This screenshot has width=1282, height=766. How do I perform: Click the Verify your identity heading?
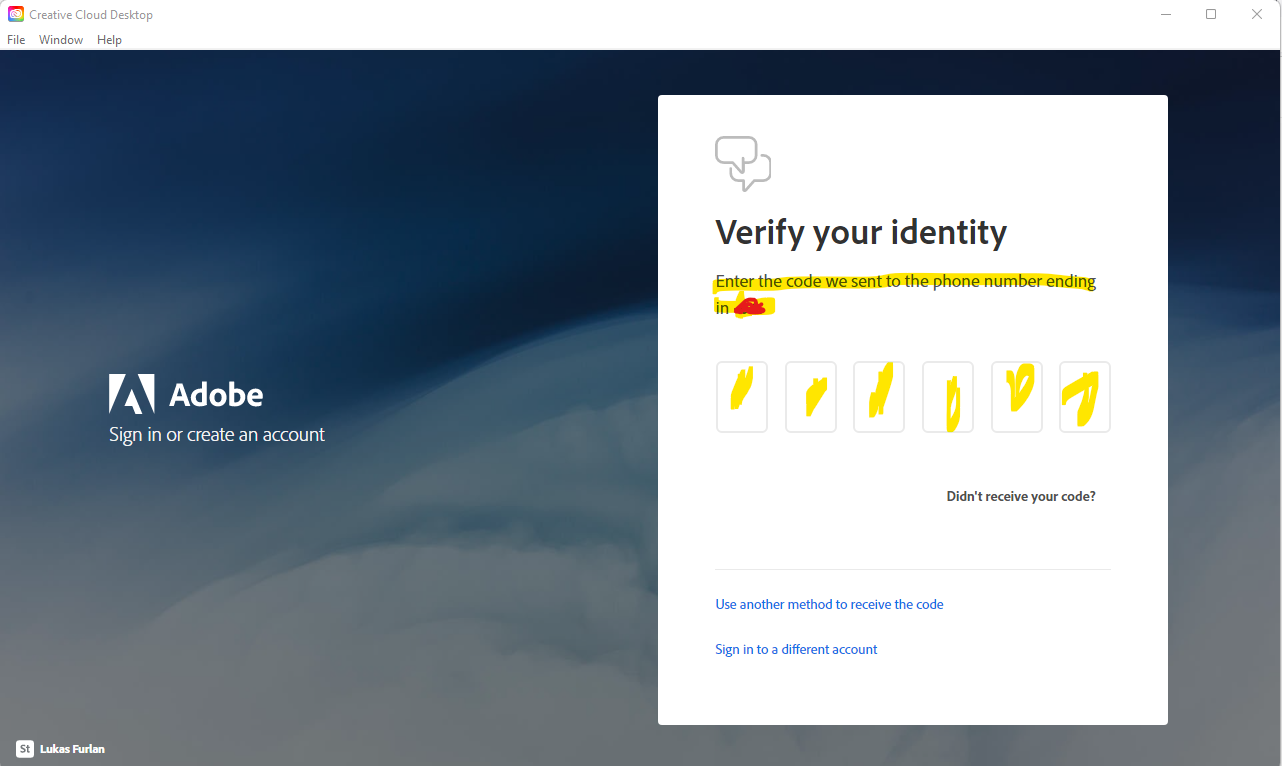click(861, 232)
